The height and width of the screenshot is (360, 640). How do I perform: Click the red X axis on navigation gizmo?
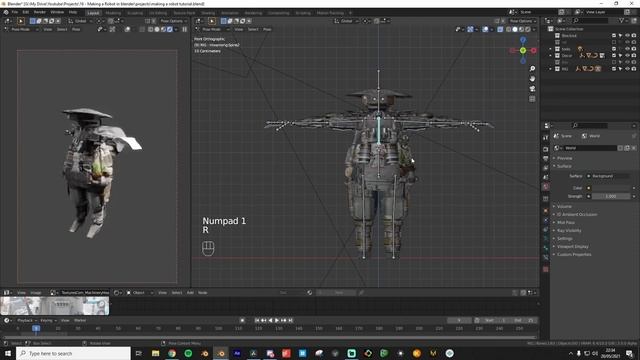point(533,50)
